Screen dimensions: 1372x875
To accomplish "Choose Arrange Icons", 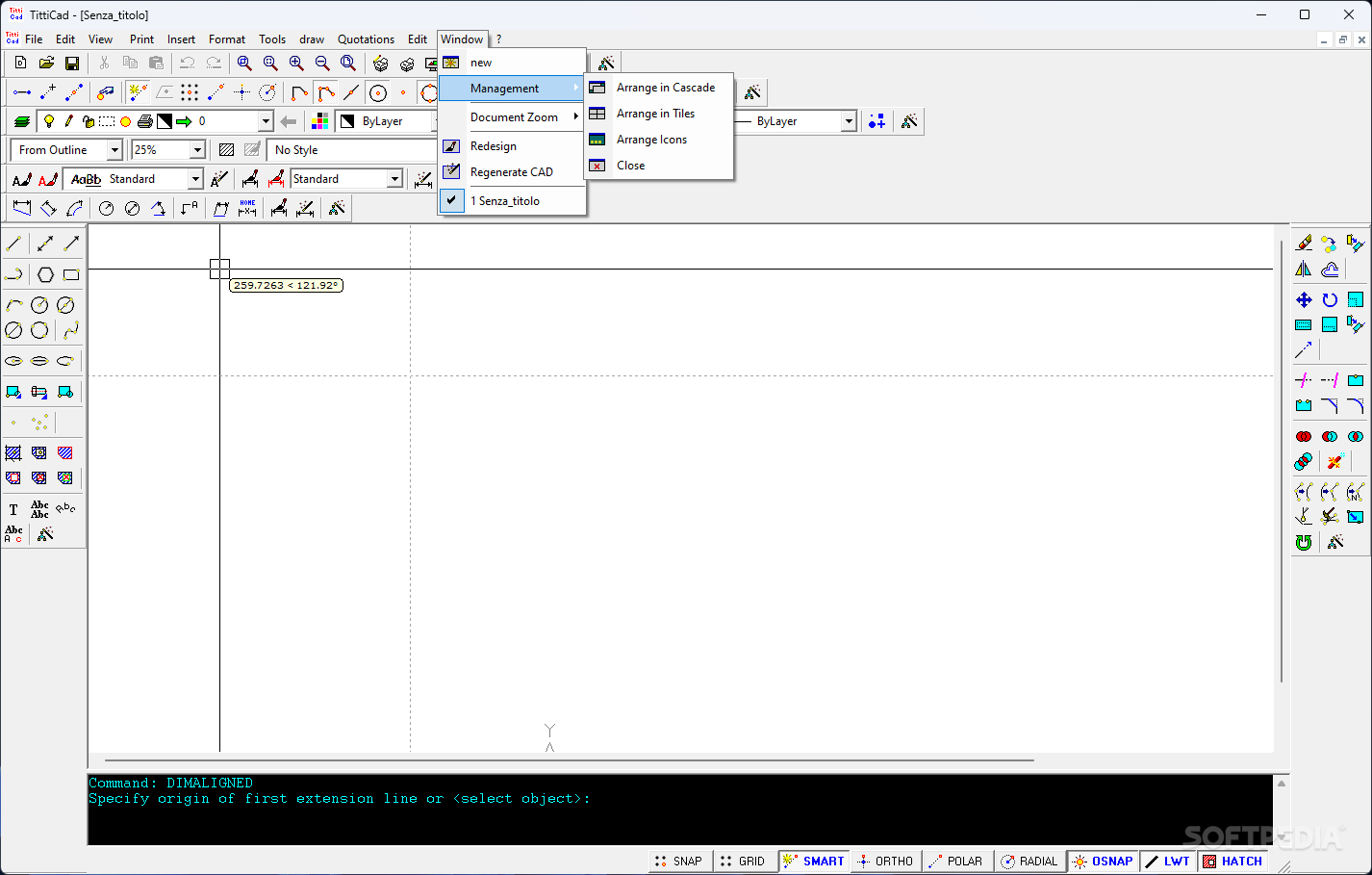I will [659, 140].
